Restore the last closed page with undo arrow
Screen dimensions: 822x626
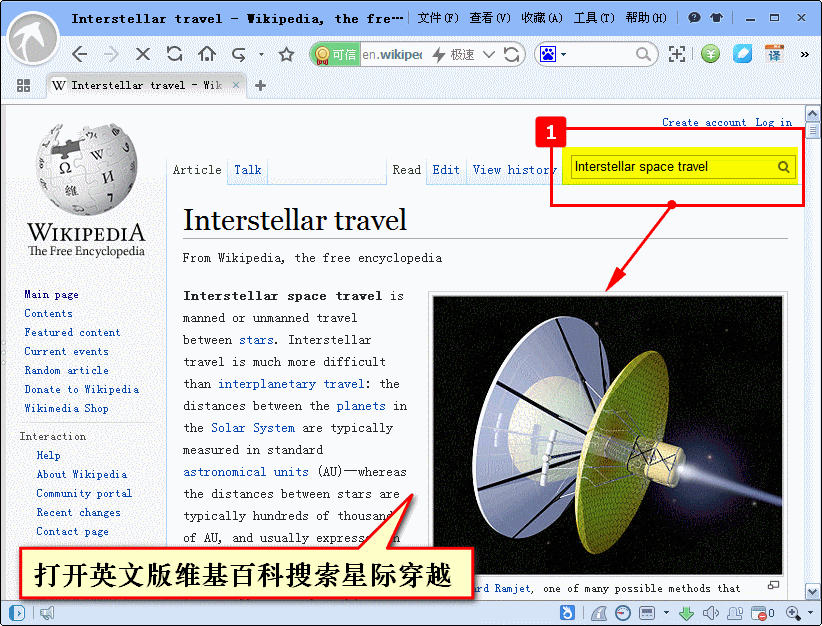click(239, 54)
